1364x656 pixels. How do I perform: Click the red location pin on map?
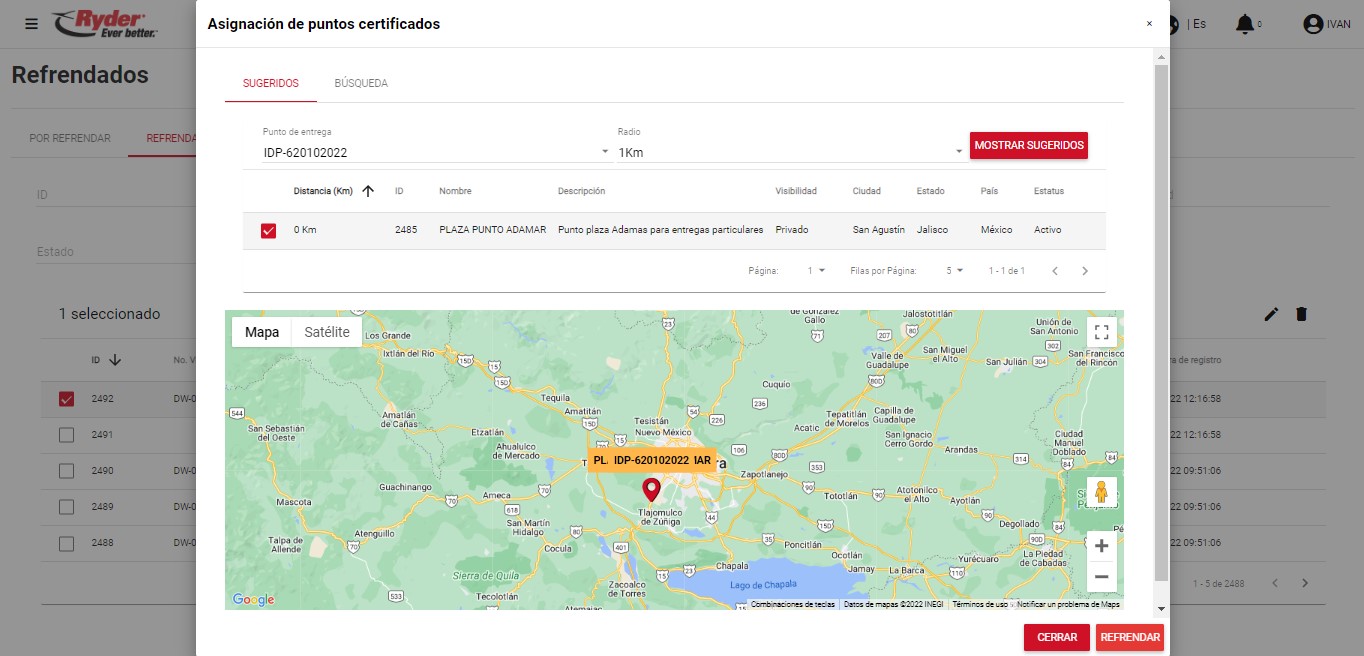pyautogui.click(x=651, y=489)
